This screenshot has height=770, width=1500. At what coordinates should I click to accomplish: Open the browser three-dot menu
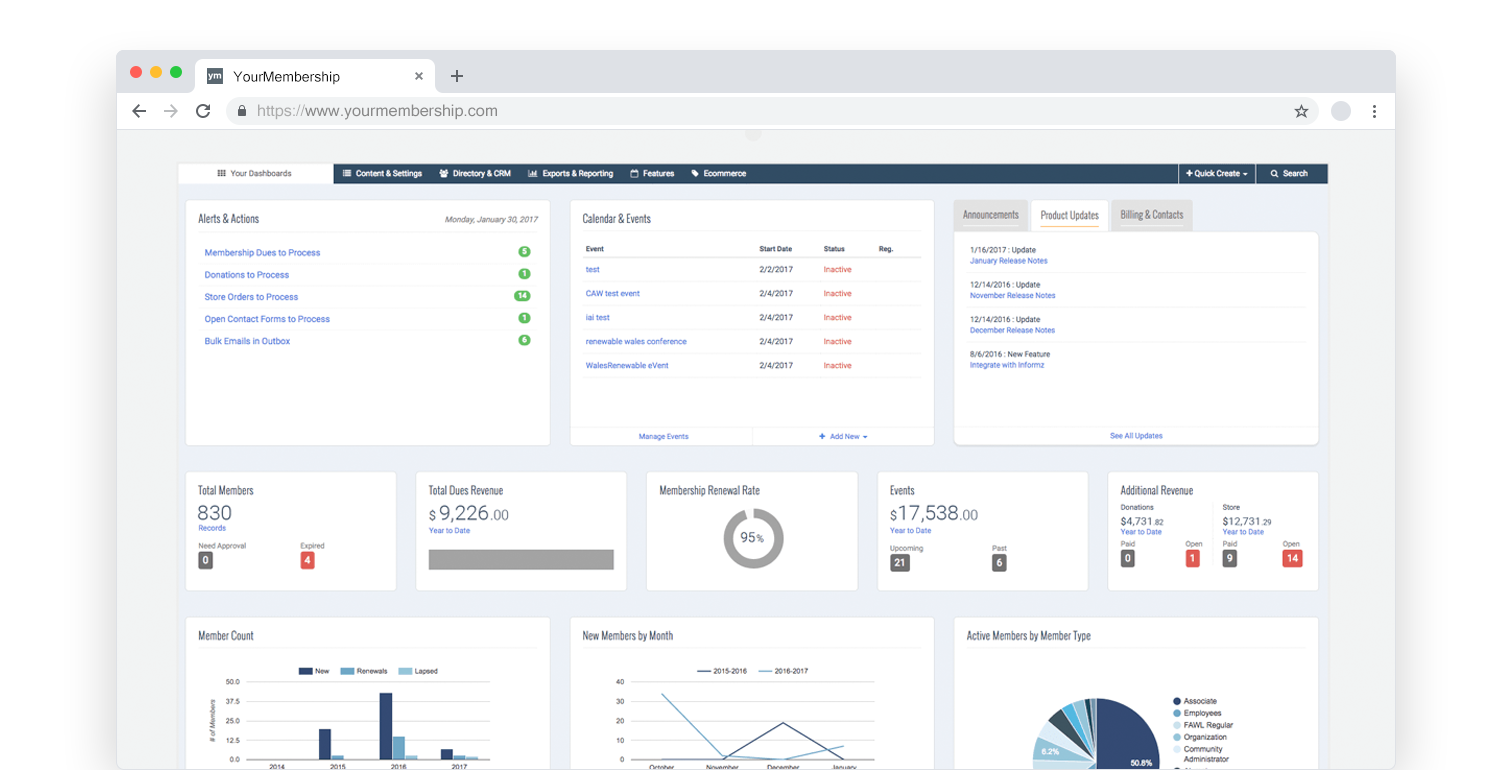1375,111
